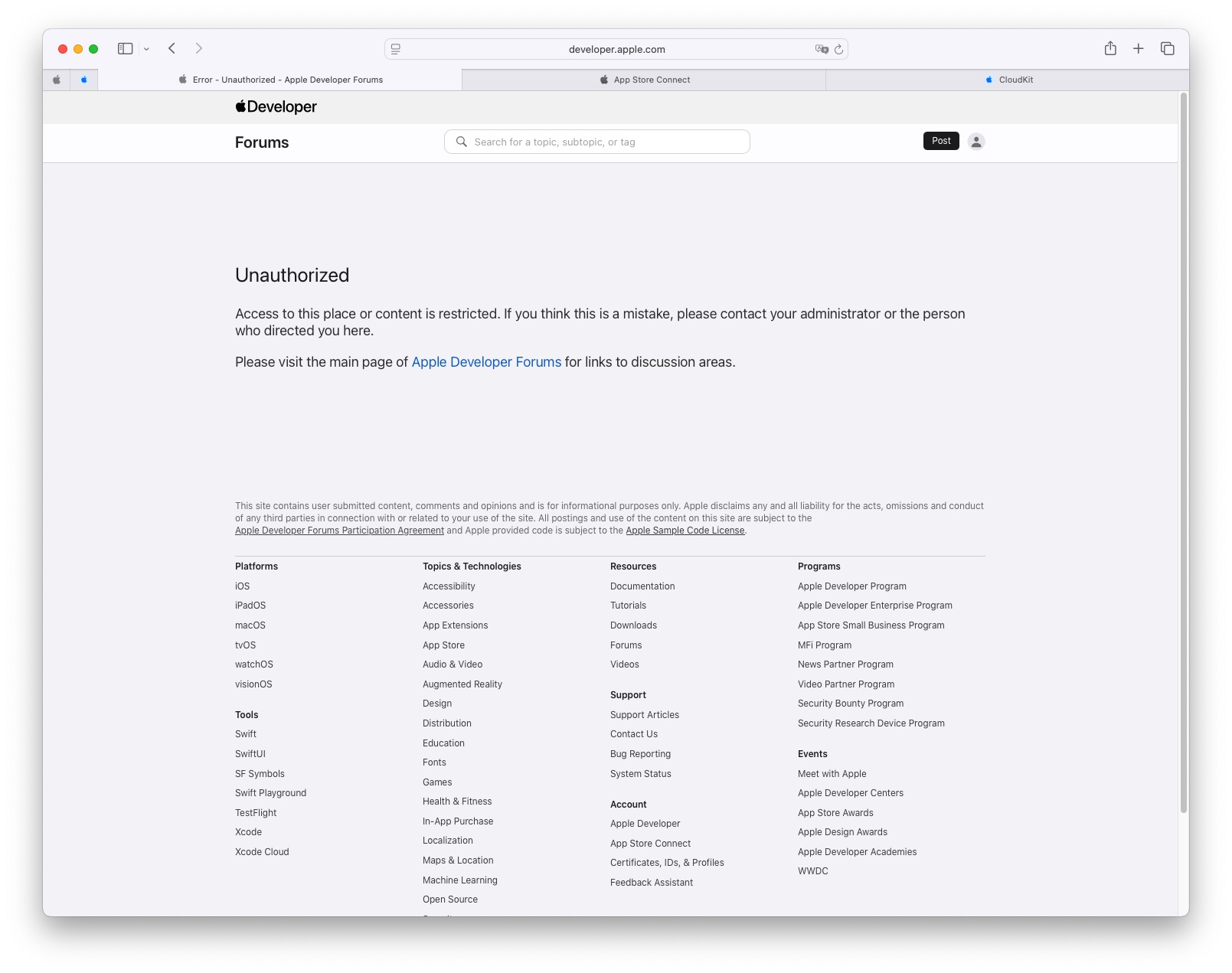1232x973 pixels.
Task: Switch to the App Store Connect tab
Action: click(644, 80)
